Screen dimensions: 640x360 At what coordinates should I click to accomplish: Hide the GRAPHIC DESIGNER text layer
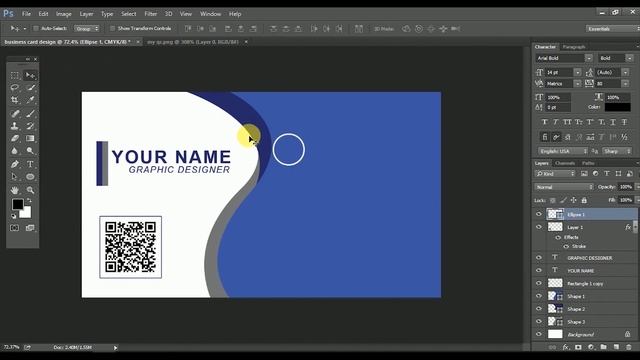click(x=539, y=258)
